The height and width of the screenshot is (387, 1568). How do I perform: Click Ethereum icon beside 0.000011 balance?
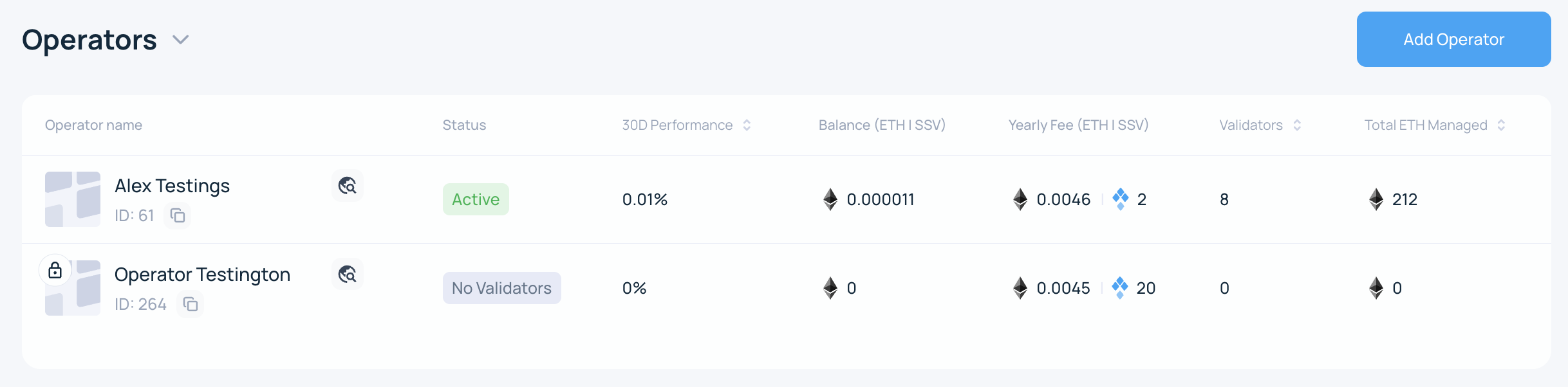pyautogui.click(x=830, y=199)
